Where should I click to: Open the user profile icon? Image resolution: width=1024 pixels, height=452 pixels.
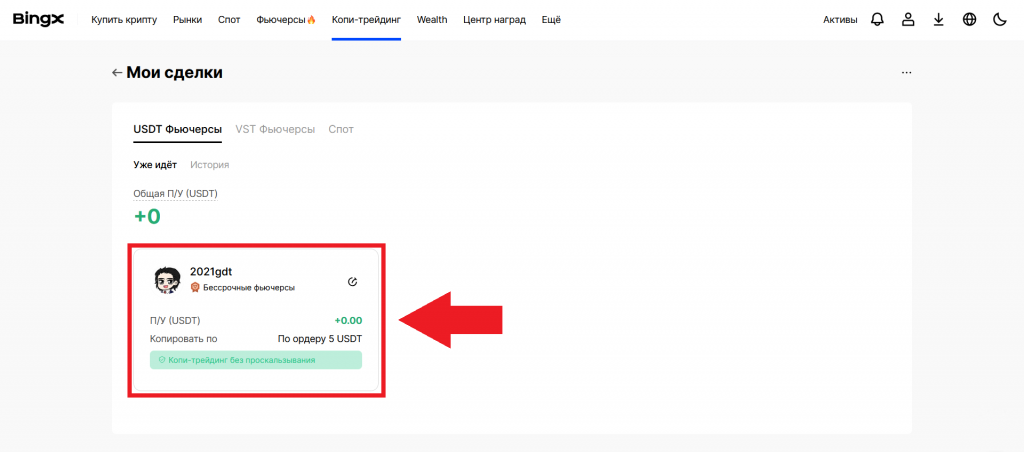[908, 20]
